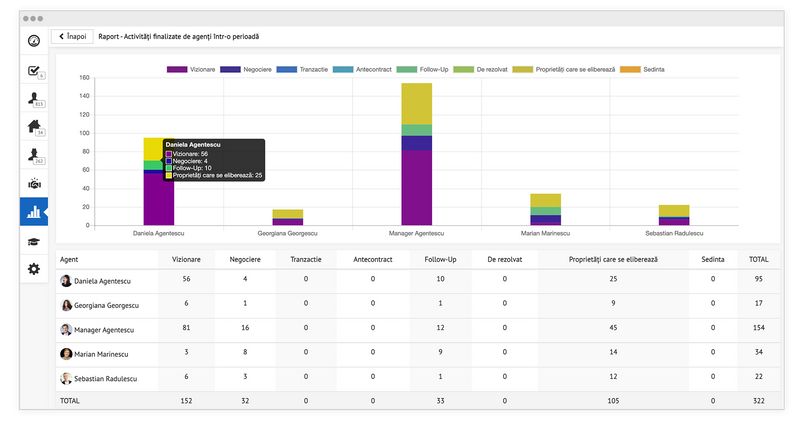Open the dashboard gauge icon in sidebar
Screen dimensions: 804x448
(x=34, y=40)
